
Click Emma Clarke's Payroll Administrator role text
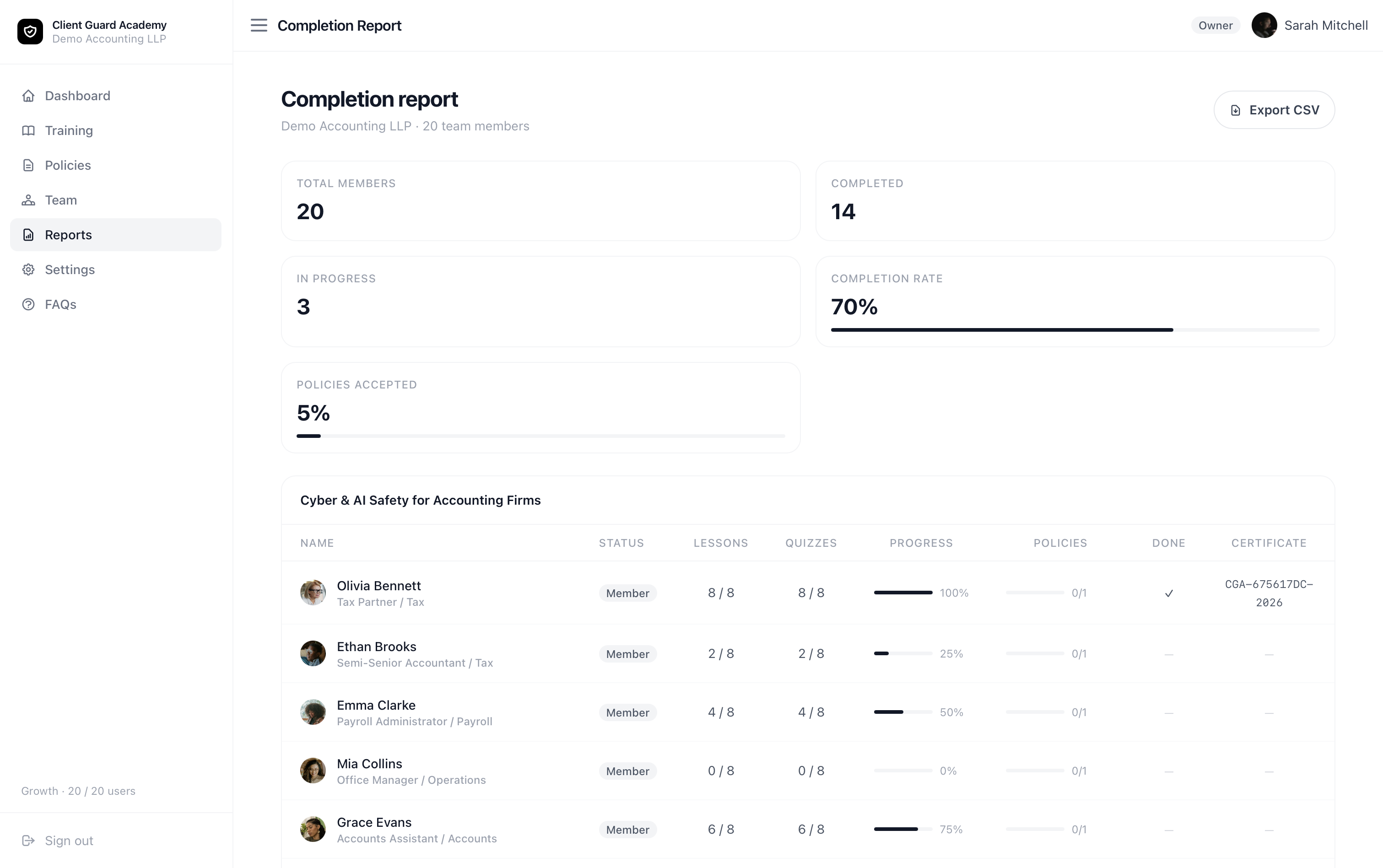pos(415,721)
